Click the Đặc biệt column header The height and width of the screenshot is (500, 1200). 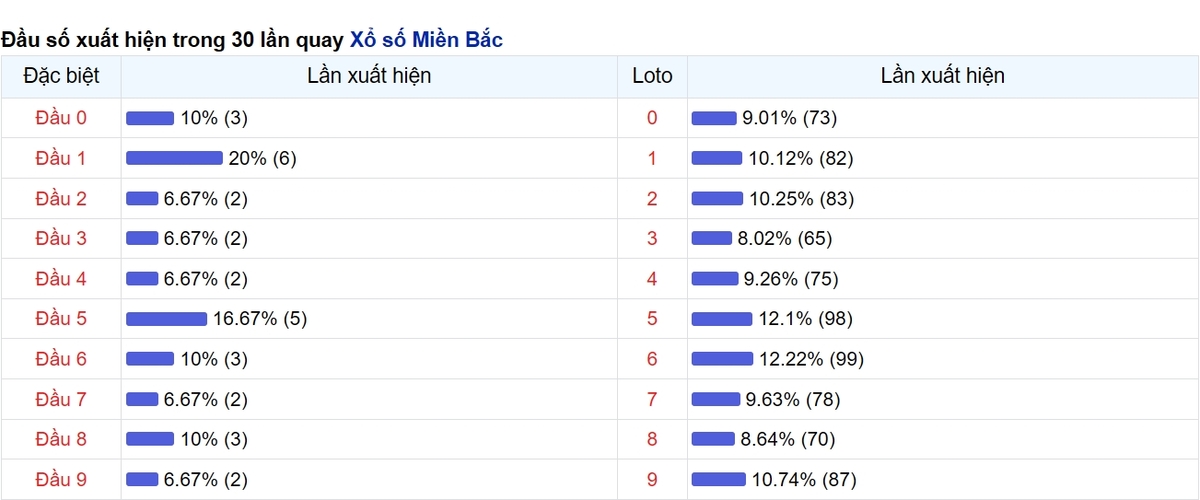click(x=61, y=76)
